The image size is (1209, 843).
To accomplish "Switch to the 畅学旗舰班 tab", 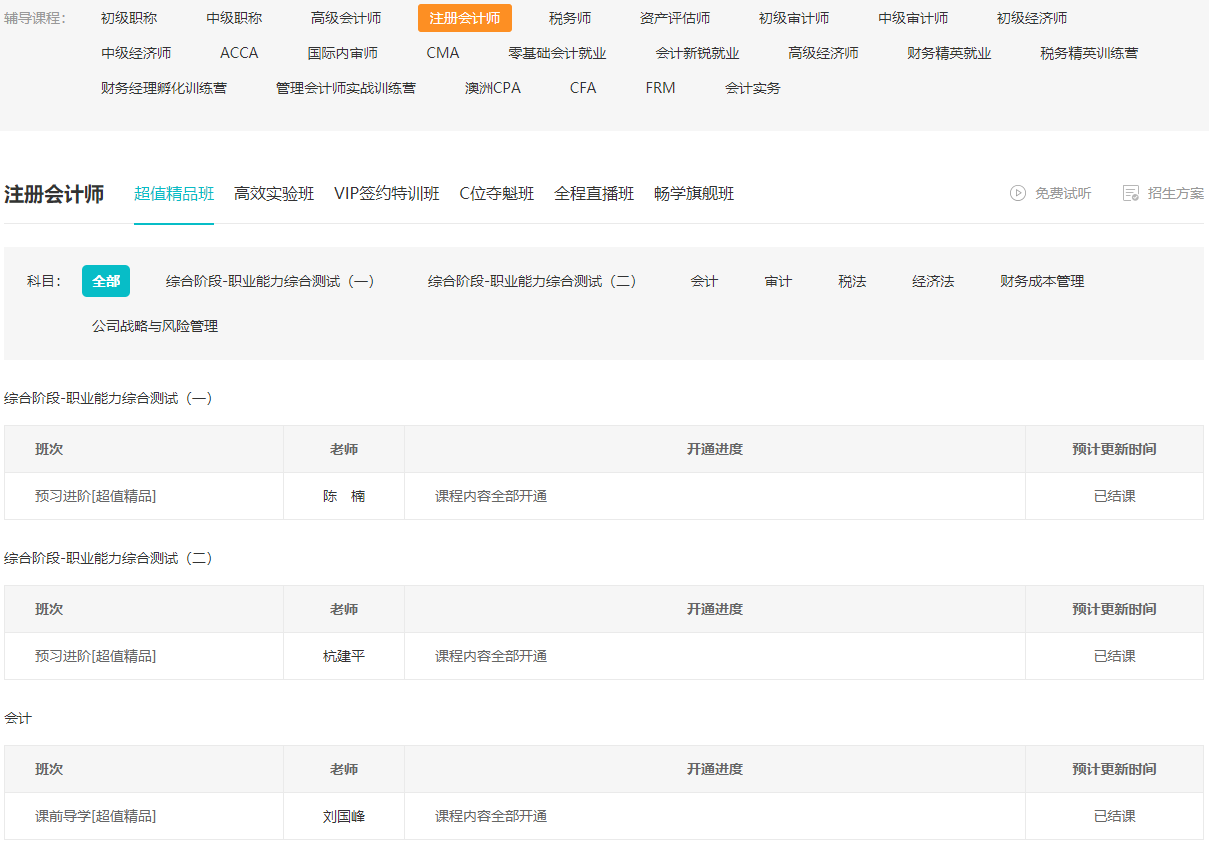I will (x=695, y=194).
